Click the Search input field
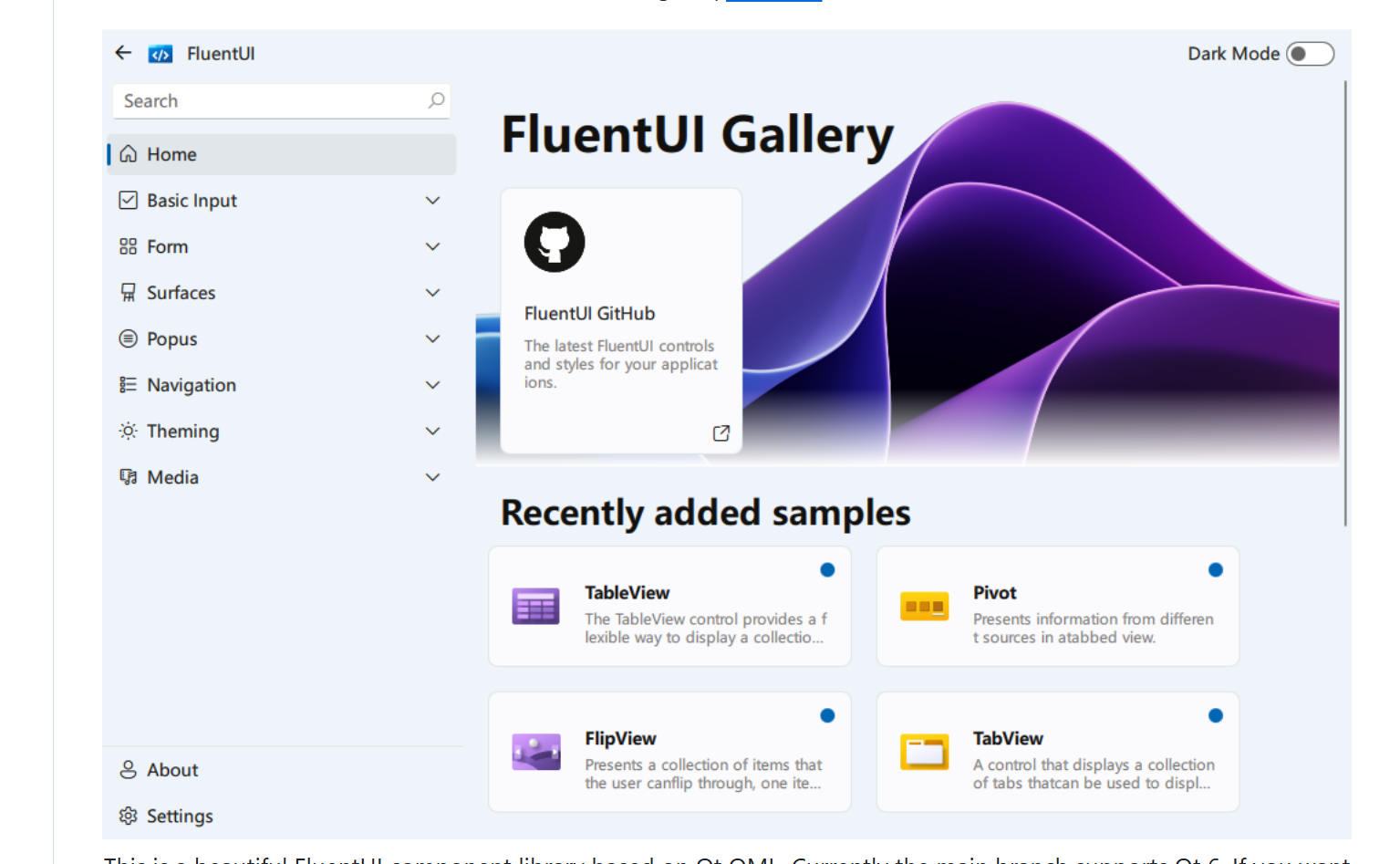The image size is (1400, 864). [x=282, y=101]
